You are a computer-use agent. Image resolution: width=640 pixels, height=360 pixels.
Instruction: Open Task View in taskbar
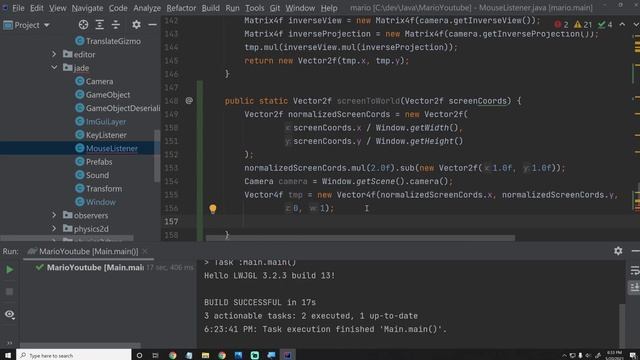click(156, 355)
